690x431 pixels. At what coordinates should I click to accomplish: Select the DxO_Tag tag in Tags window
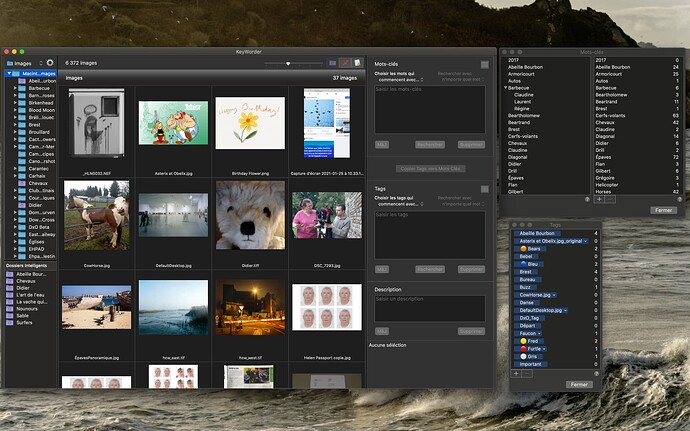[529, 318]
